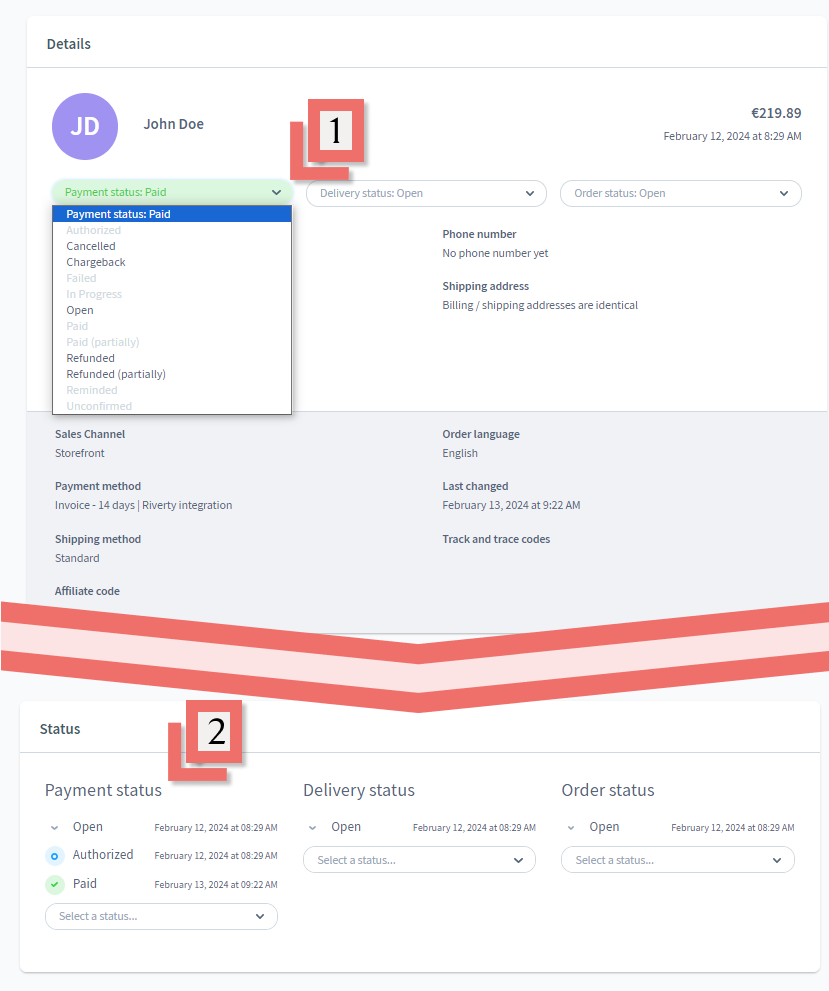Select Cancelled from the payment status list
This screenshot has height=991, width=829.
click(90, 245)
